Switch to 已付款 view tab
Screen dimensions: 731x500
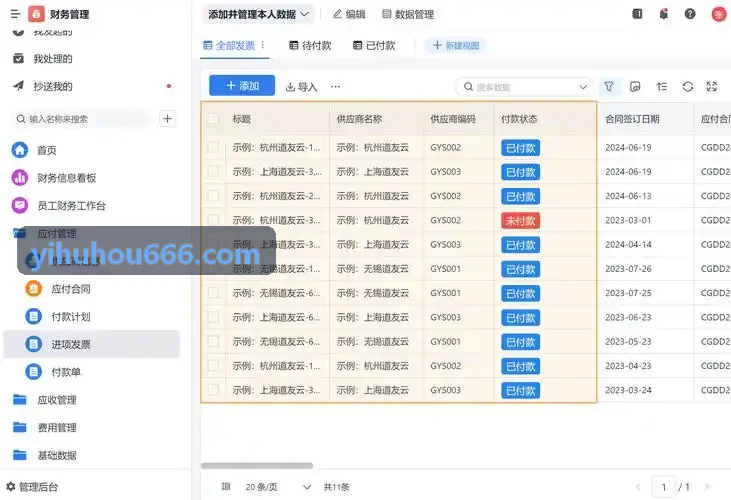(x=374, y=46)
